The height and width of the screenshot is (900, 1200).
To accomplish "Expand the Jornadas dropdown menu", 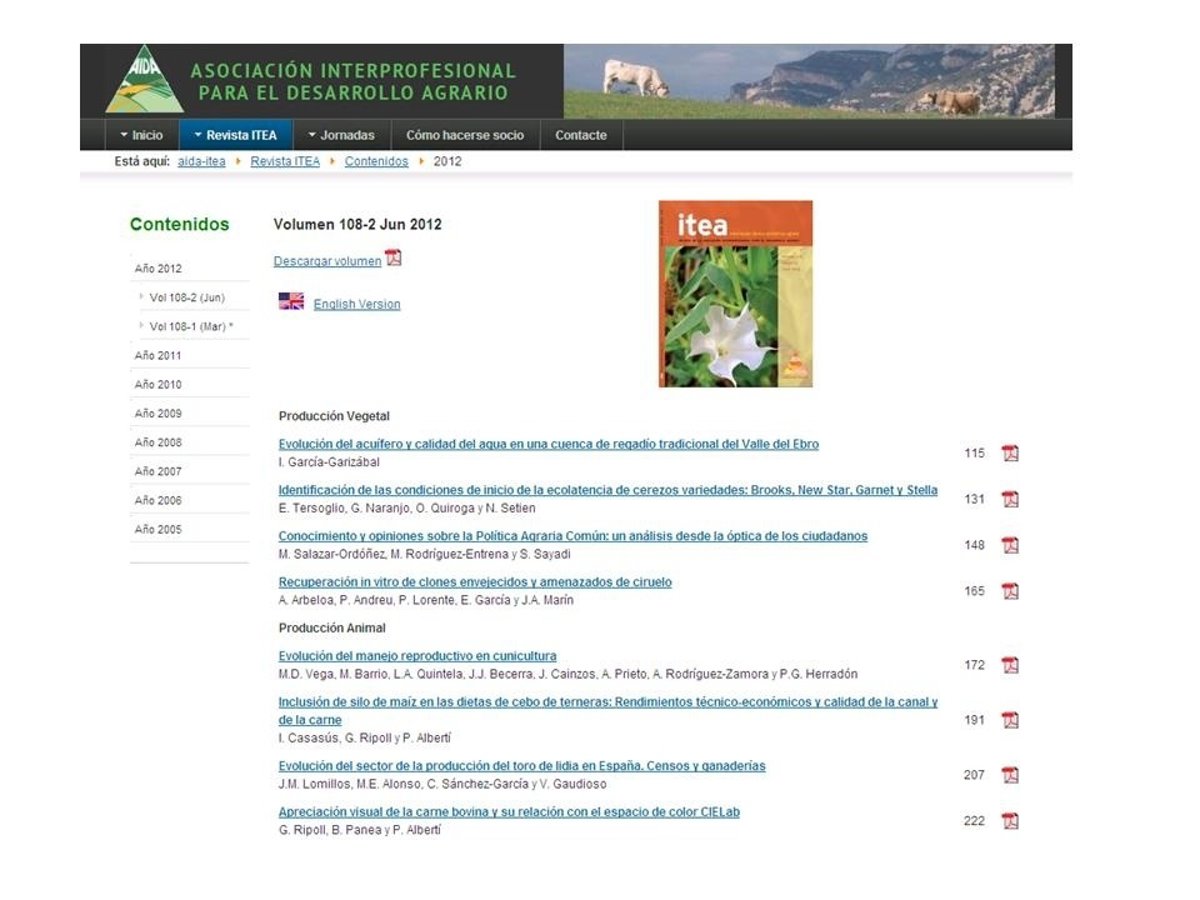I will [x=341, y=135].
